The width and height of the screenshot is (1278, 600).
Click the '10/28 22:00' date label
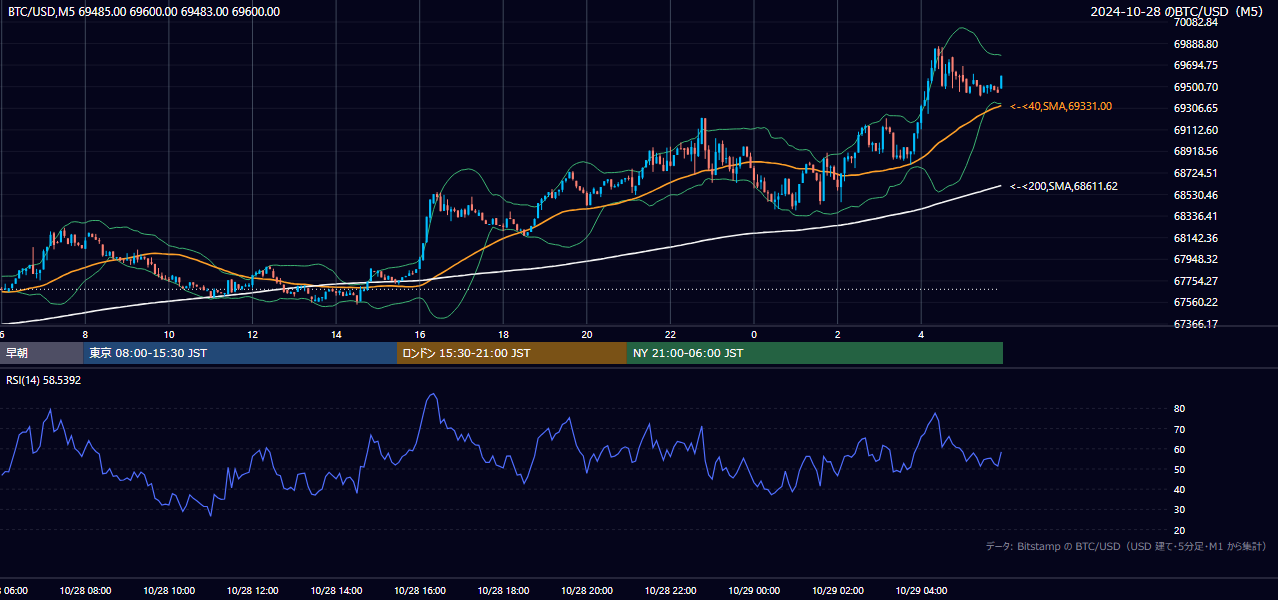[670, 590]
